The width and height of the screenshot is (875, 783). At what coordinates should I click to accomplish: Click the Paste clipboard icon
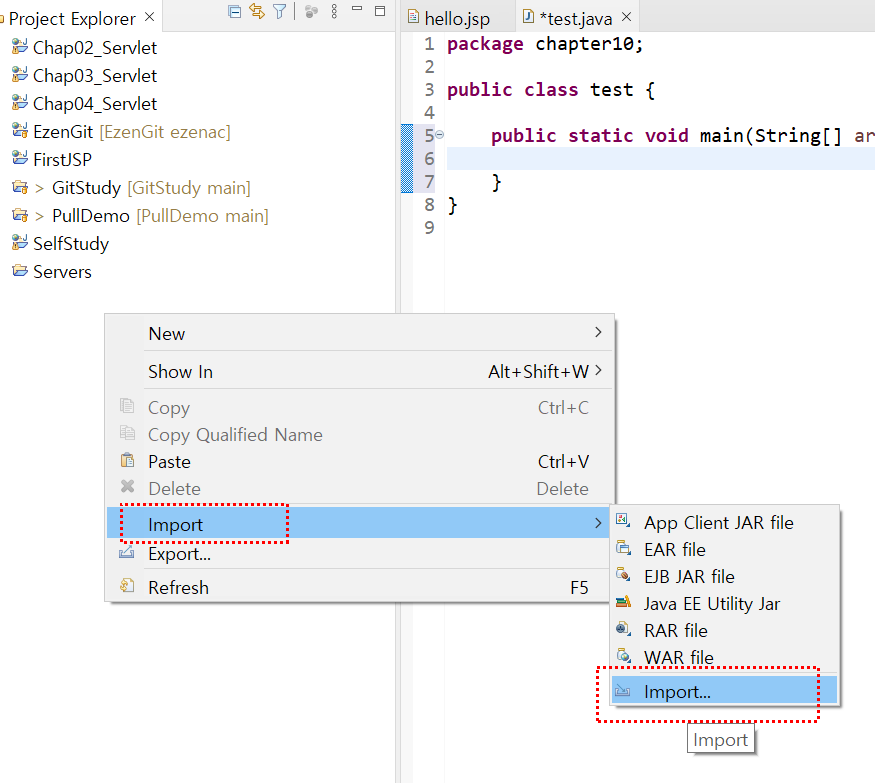[127, 460]
